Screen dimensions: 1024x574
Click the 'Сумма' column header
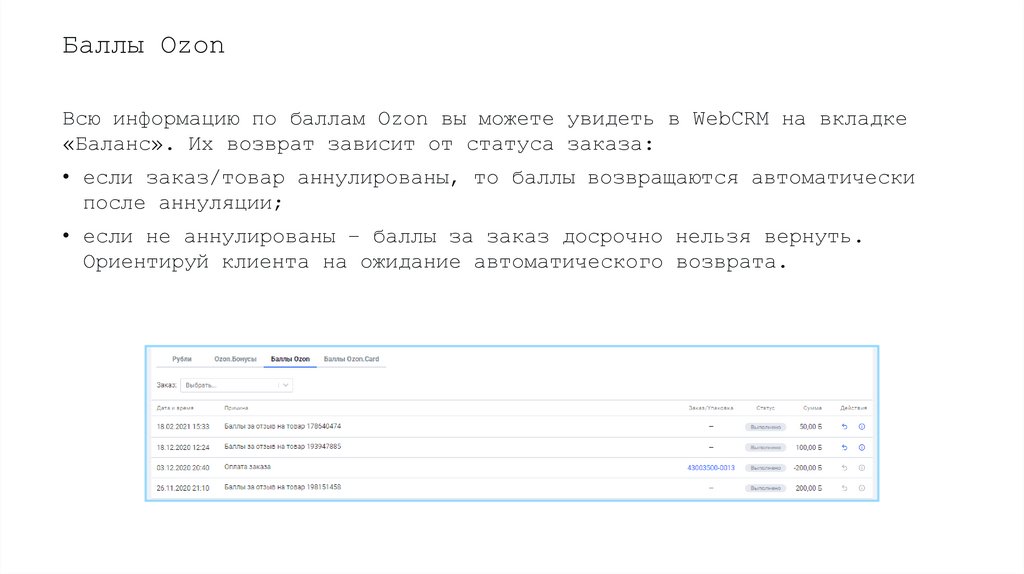point(812,408)
